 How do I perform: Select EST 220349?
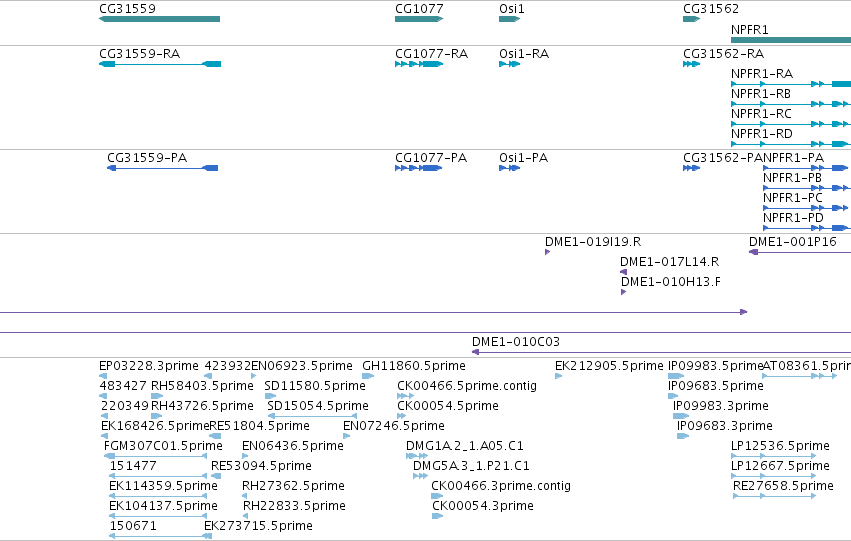[x=105, y=416]
